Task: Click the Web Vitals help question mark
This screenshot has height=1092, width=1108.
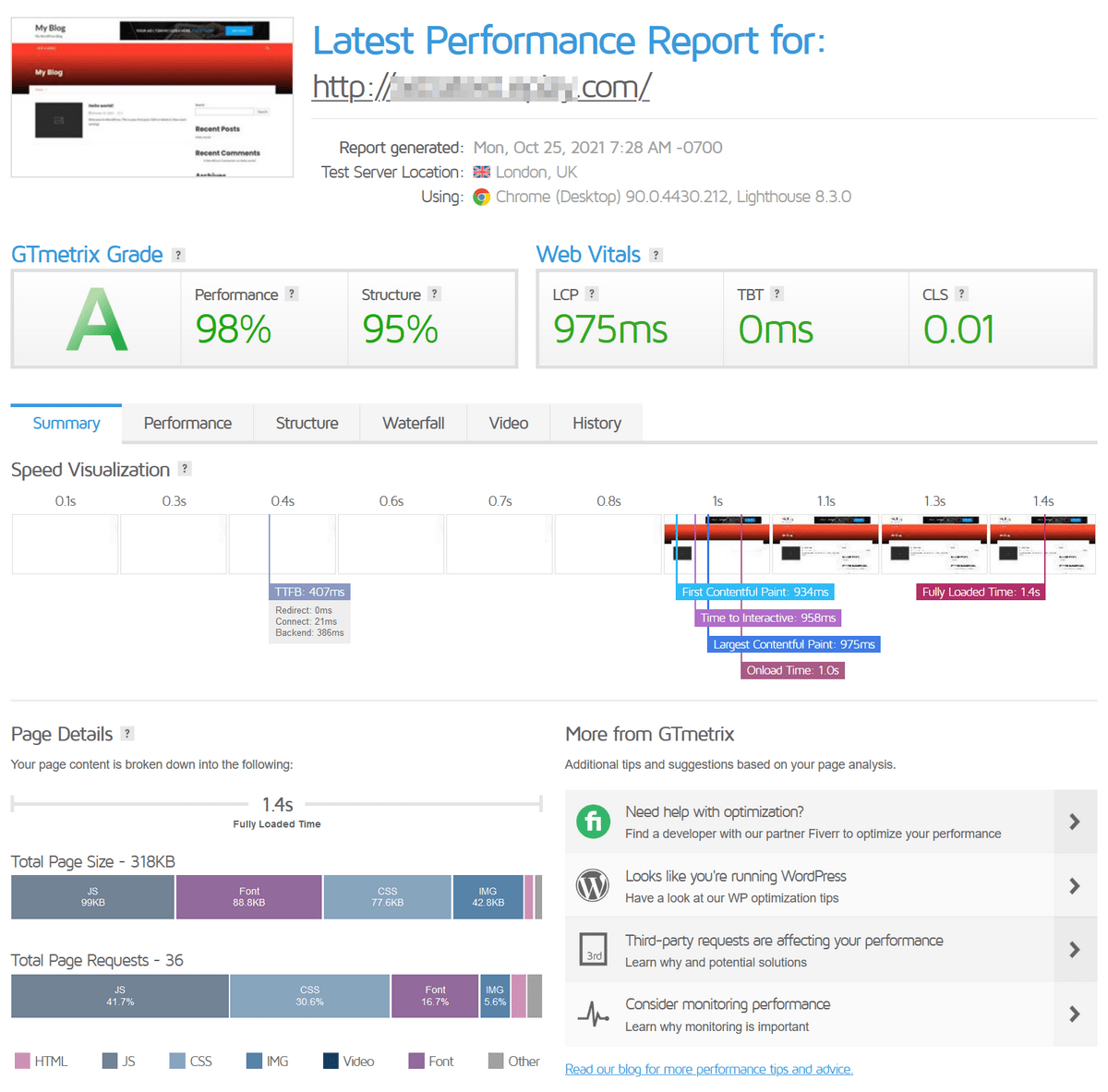Action: point(656,256)
